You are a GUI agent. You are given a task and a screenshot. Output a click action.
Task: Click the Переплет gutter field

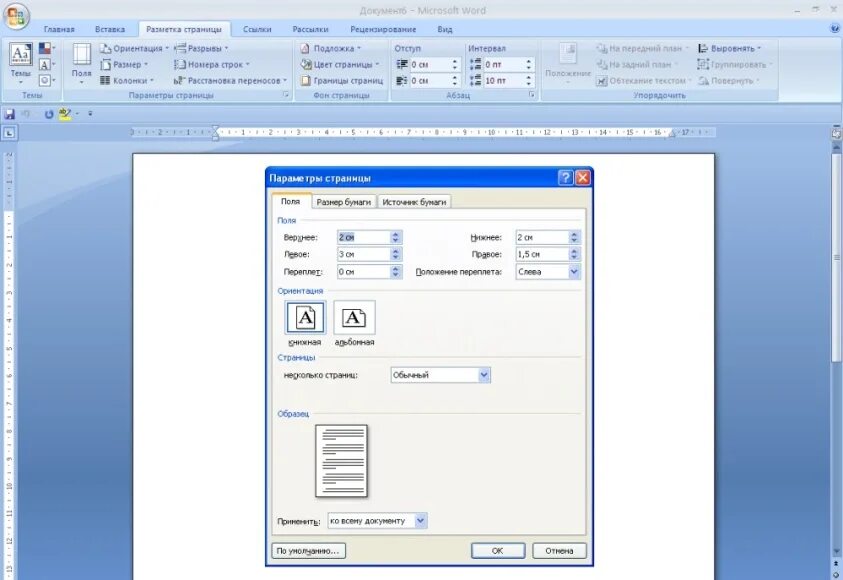pos(363,272)
